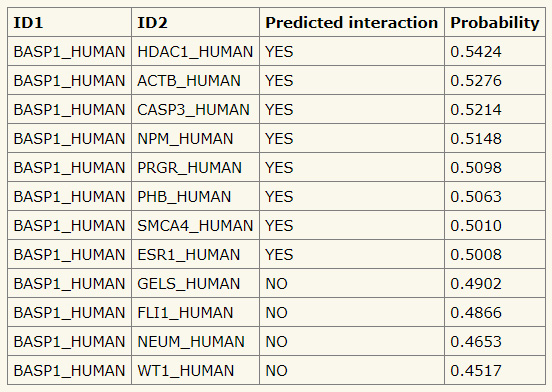Select the WT1_HUMAN cell

click(x=195, y=371)
